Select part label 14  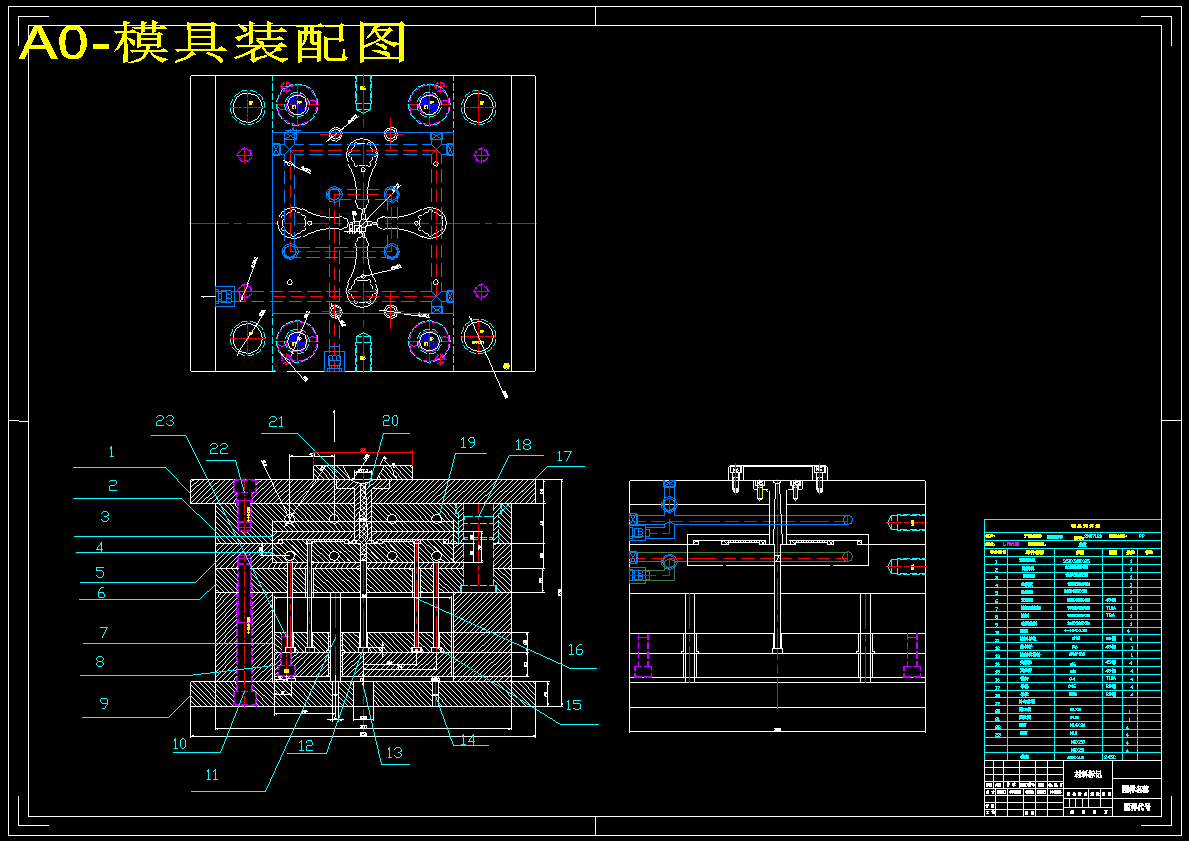[468, 740]
